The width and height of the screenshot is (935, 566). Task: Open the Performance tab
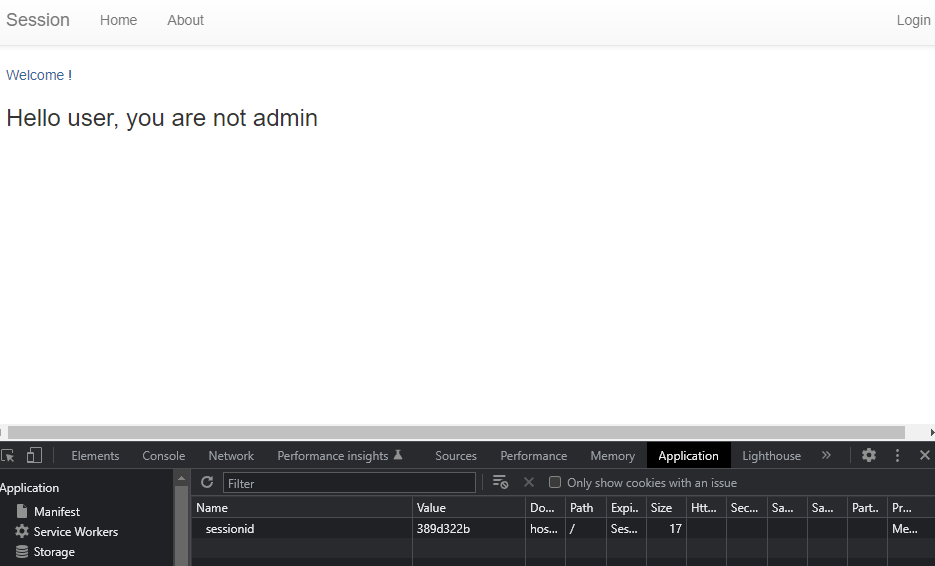point(534,456)
